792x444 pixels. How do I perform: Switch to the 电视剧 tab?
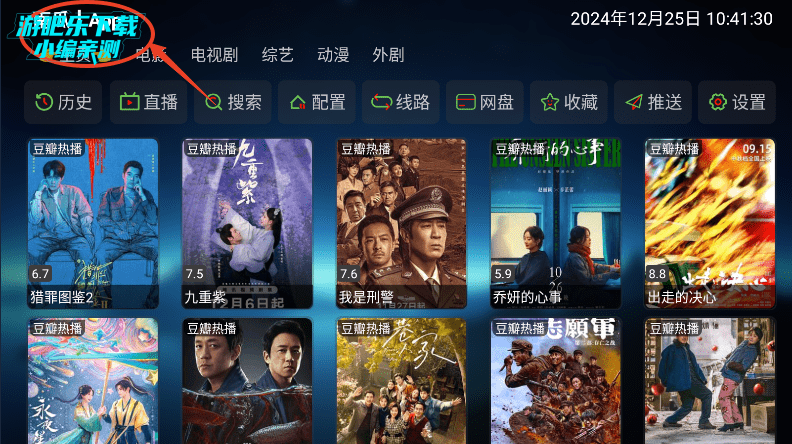coord(214,55)
